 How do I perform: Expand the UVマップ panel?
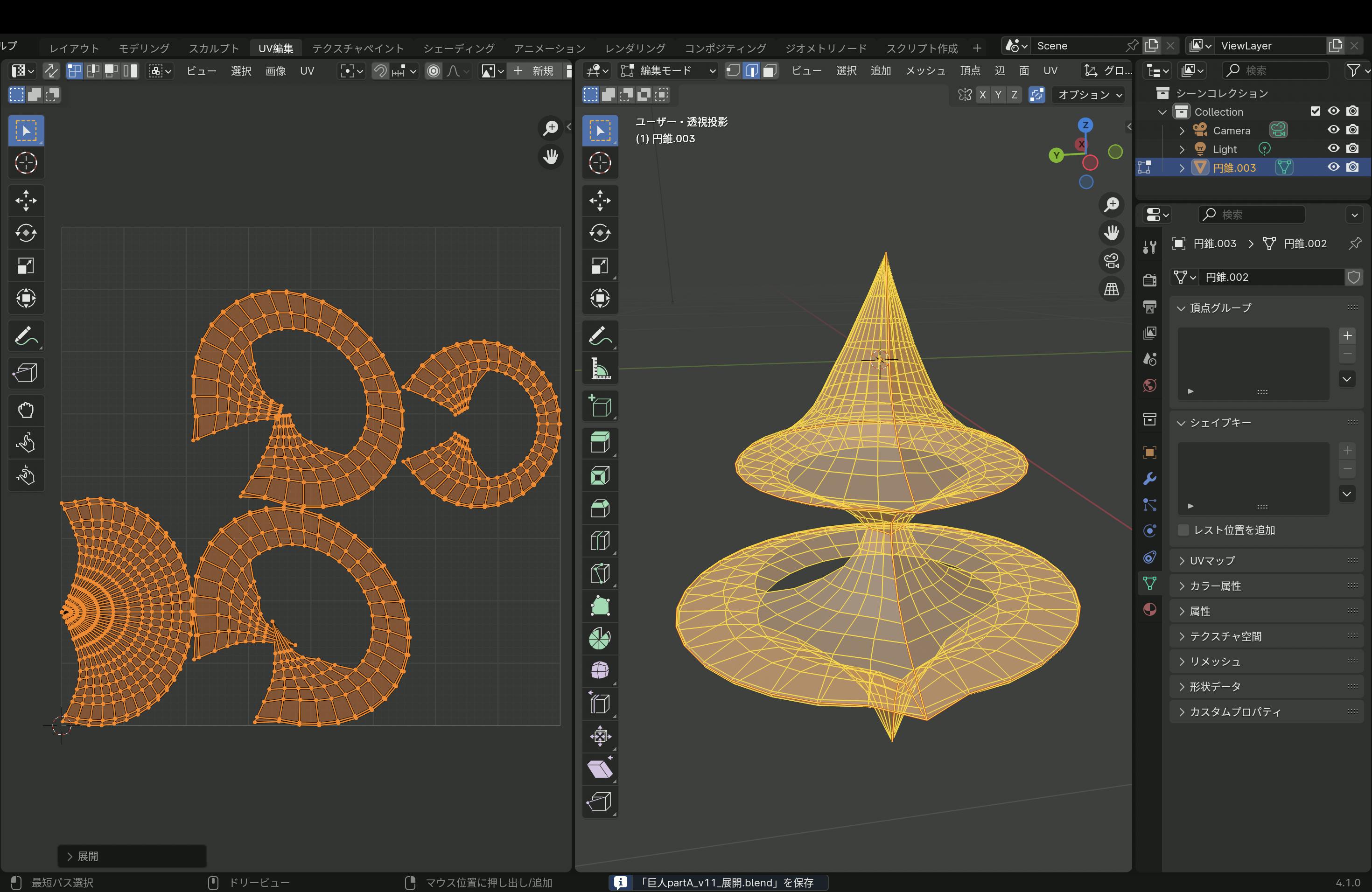tap(1212, 561)
